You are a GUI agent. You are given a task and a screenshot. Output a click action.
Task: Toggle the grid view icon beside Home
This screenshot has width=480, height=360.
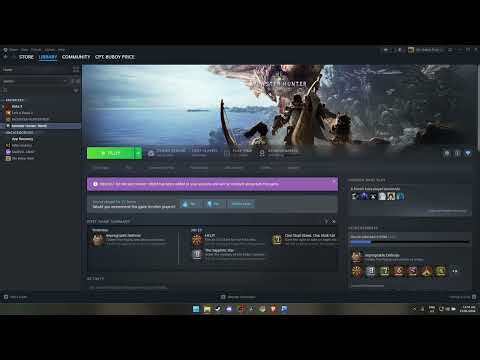pyautogui.click(x=76, y=69)
